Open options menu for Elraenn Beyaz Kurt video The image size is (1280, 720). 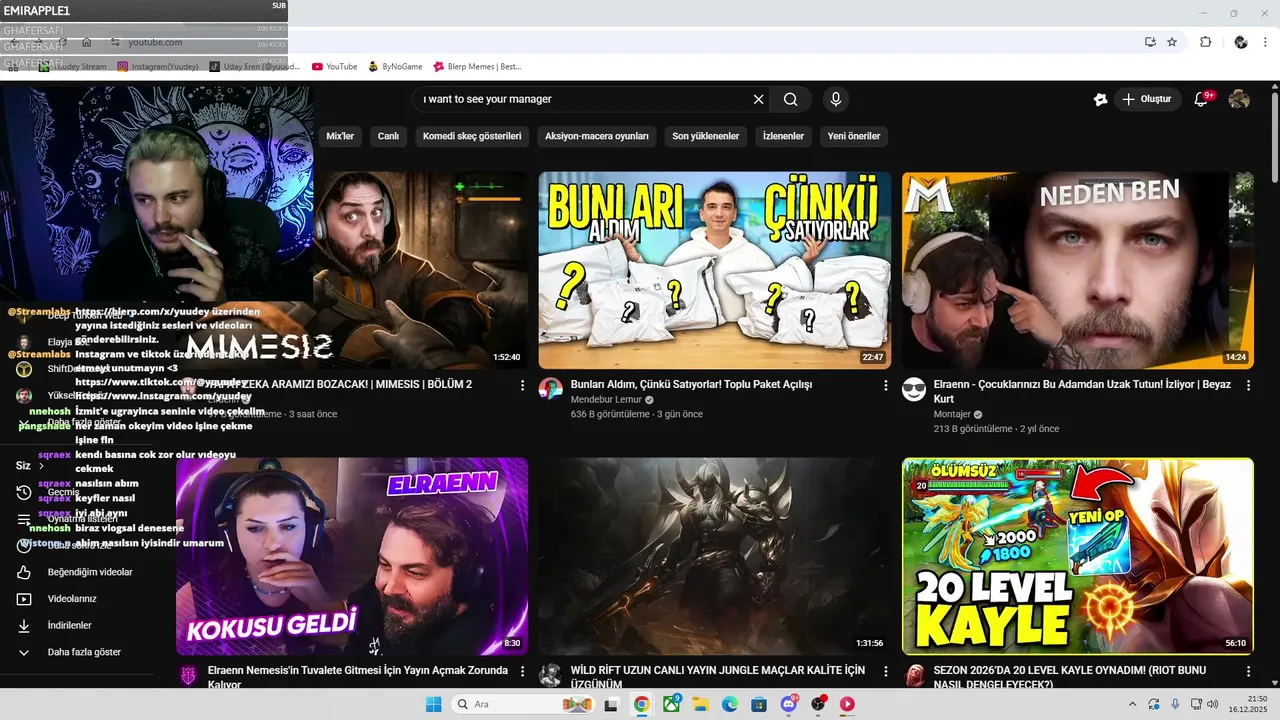coord(1248,385)
